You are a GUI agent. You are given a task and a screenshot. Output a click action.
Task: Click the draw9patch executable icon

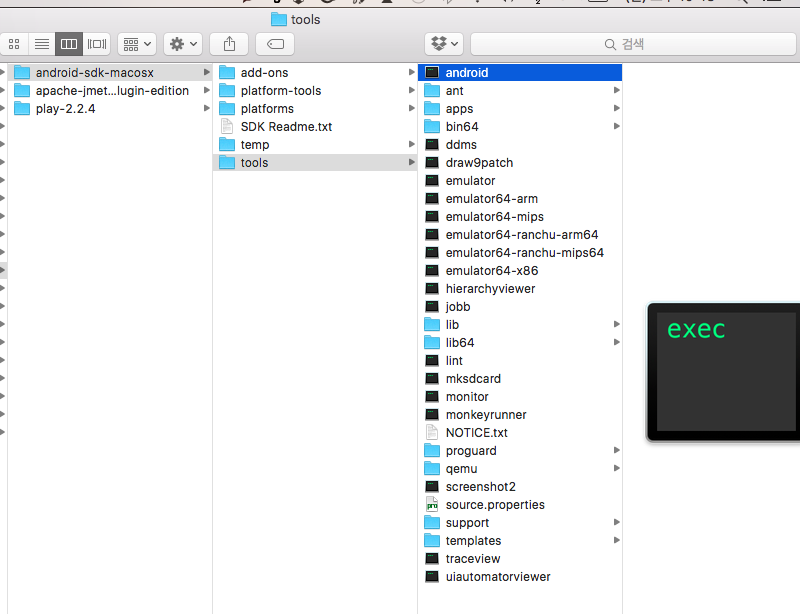click(432, 163)
